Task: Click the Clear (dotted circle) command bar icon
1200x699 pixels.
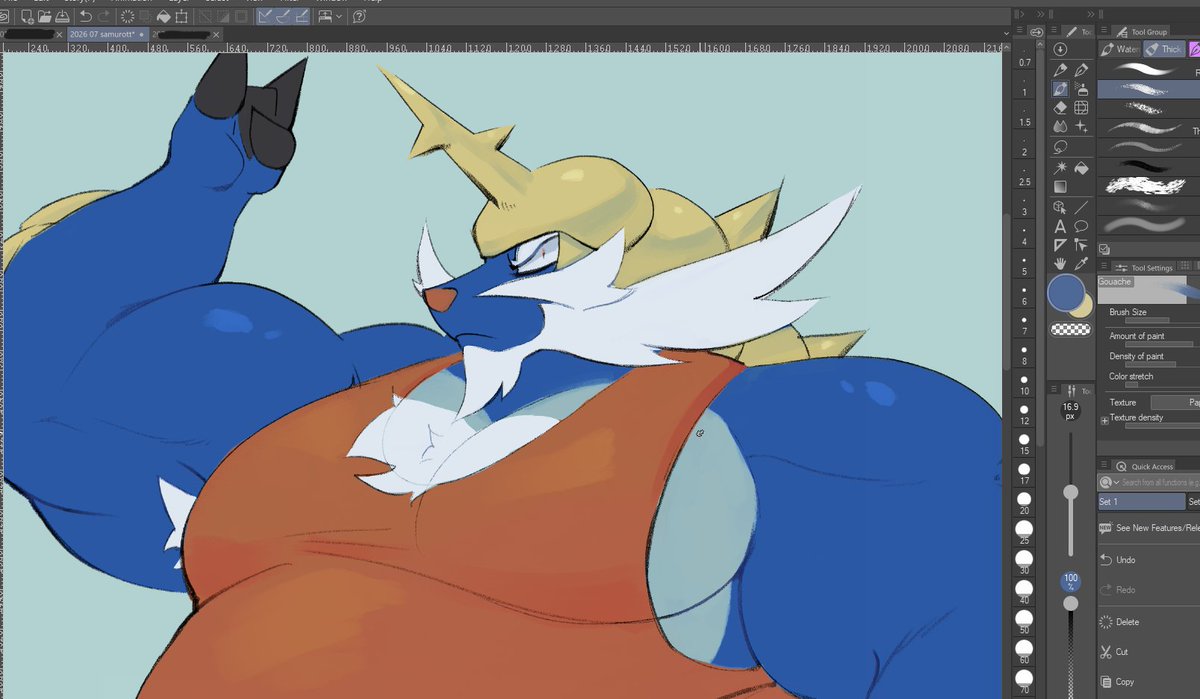Action: point(127,16)
